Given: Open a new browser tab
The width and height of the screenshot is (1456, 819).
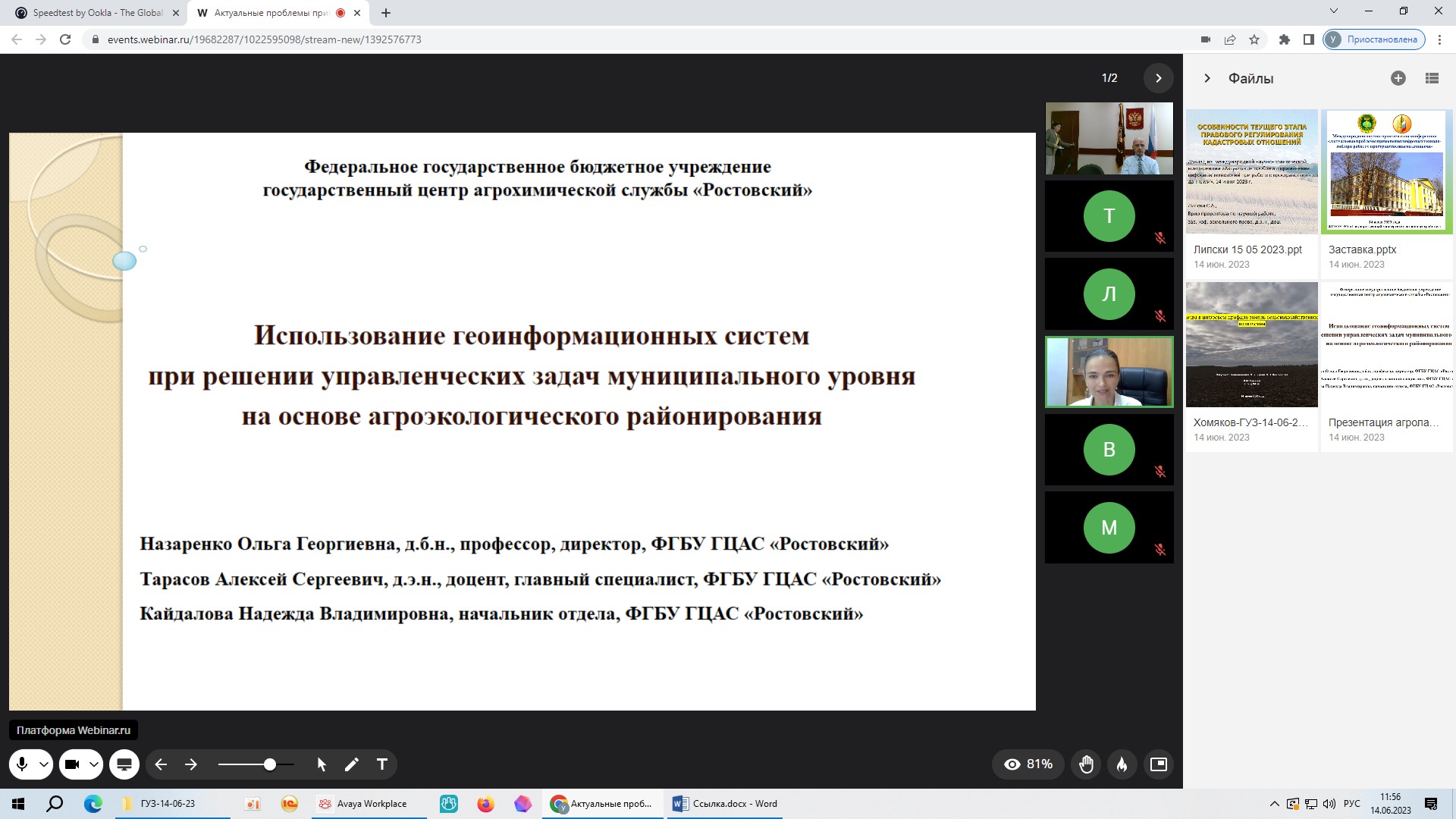Looking at the screenshot, I should pyautogui.click(x=386, y=13).
